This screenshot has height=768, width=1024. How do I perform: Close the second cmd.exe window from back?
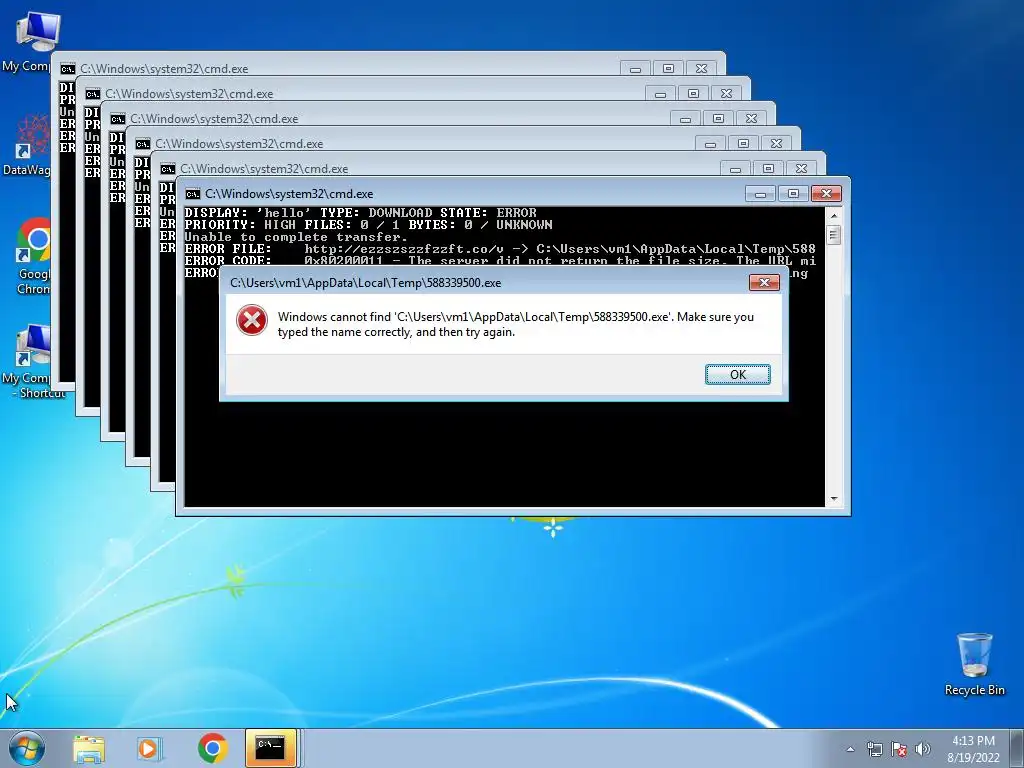726,93
